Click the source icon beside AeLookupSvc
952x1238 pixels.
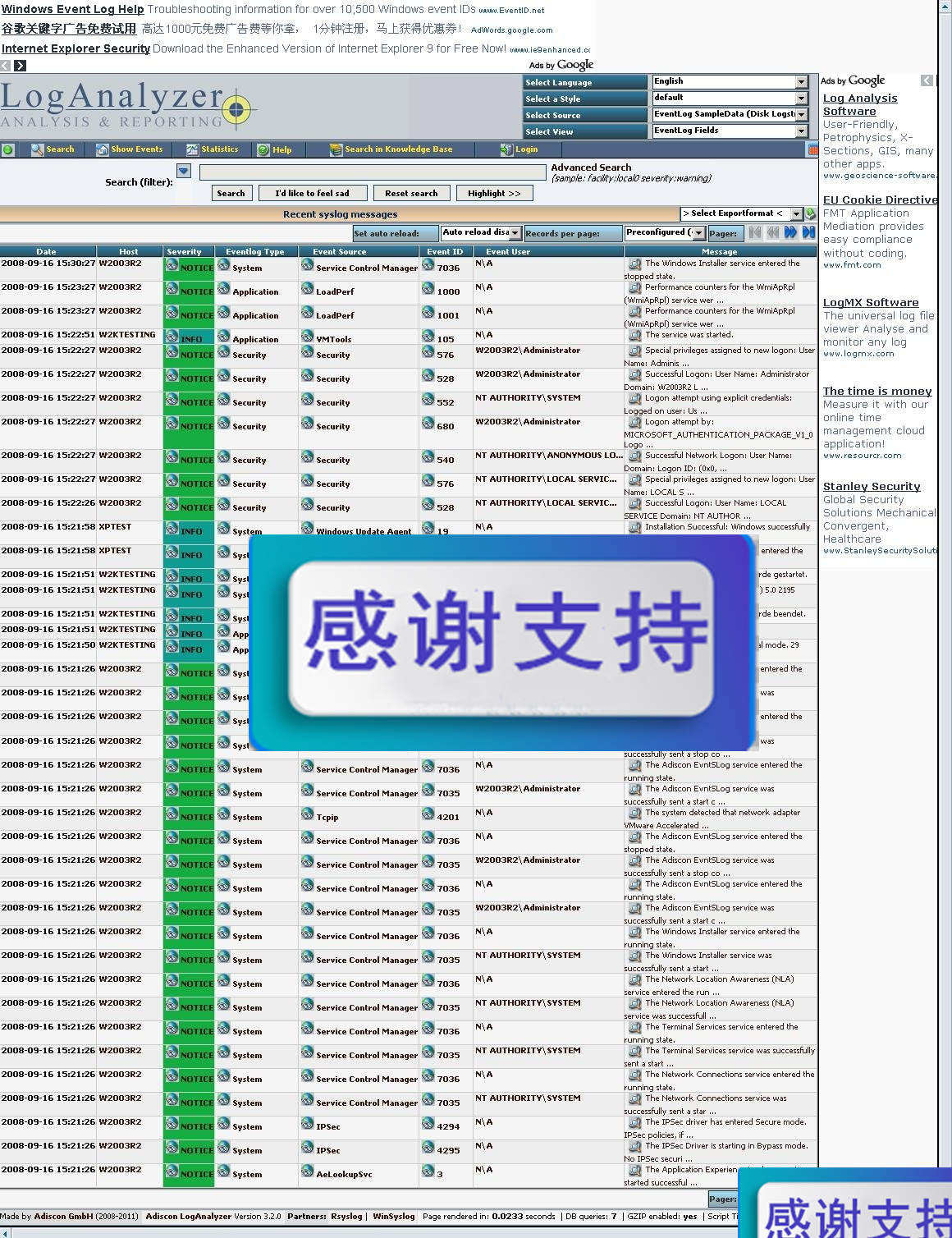pos(307,1172)
